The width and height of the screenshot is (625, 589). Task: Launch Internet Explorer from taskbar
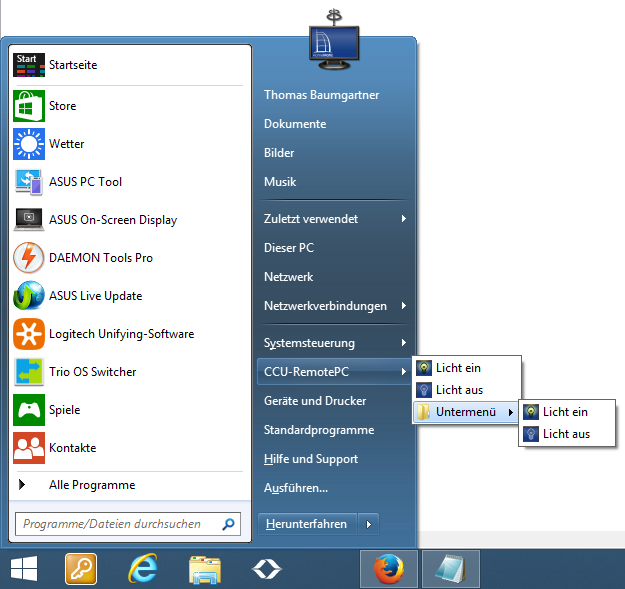[x=142, y=569]
